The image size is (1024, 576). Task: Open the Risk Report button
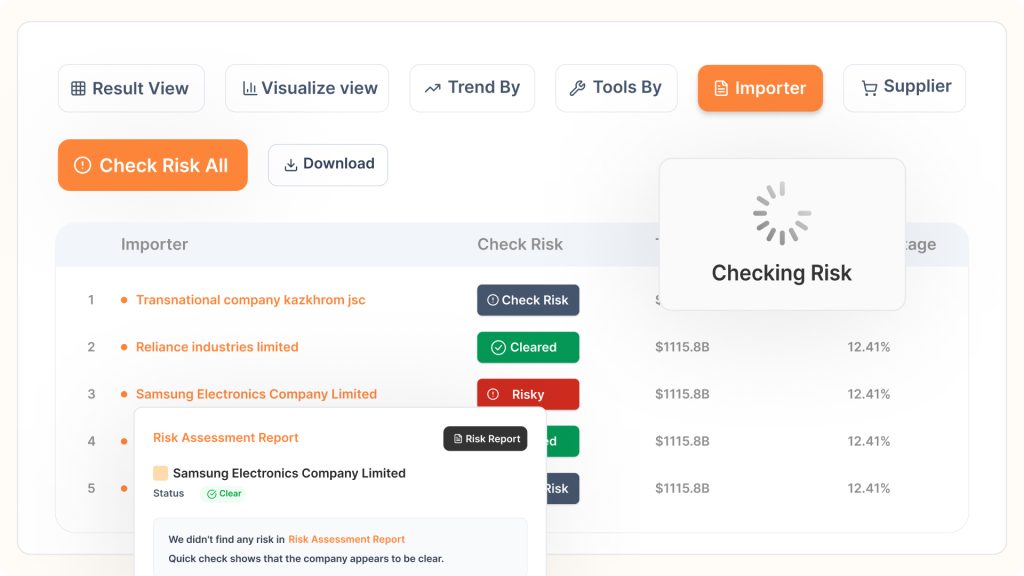click(x=485, y=439)
